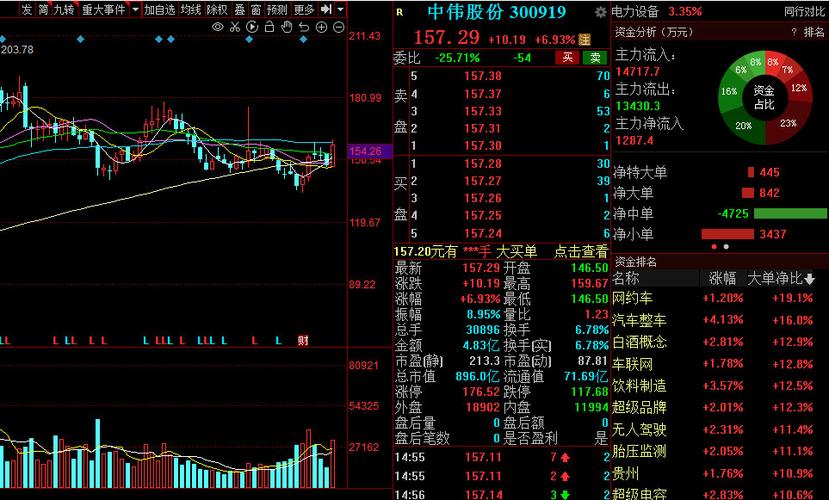
Task: Click 点击查看 large order link
Action: click(581, 252)
